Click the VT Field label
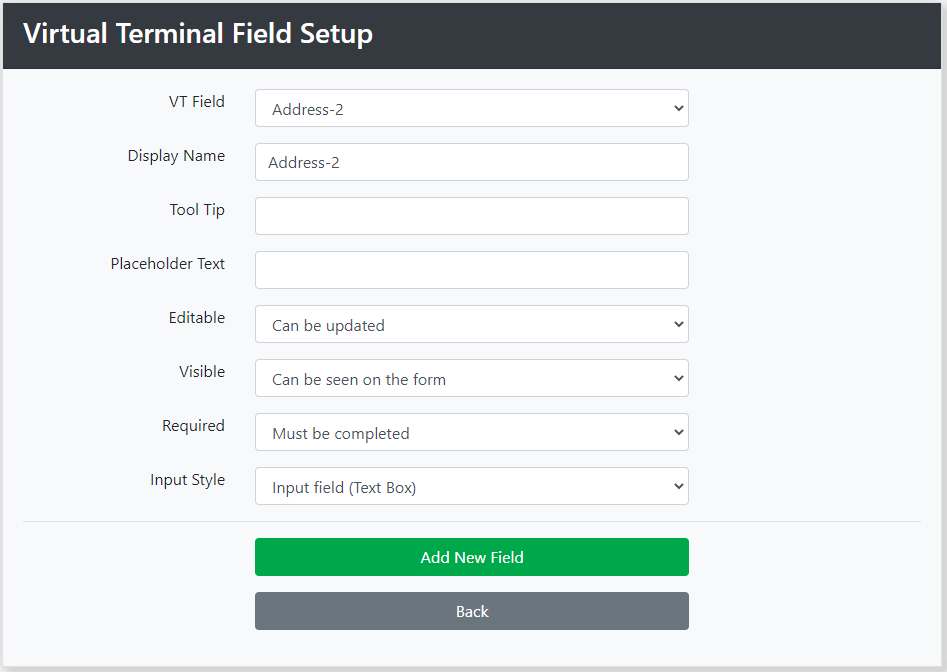Image resolution: width=947 pixels, height=672 pixels. 197,101
